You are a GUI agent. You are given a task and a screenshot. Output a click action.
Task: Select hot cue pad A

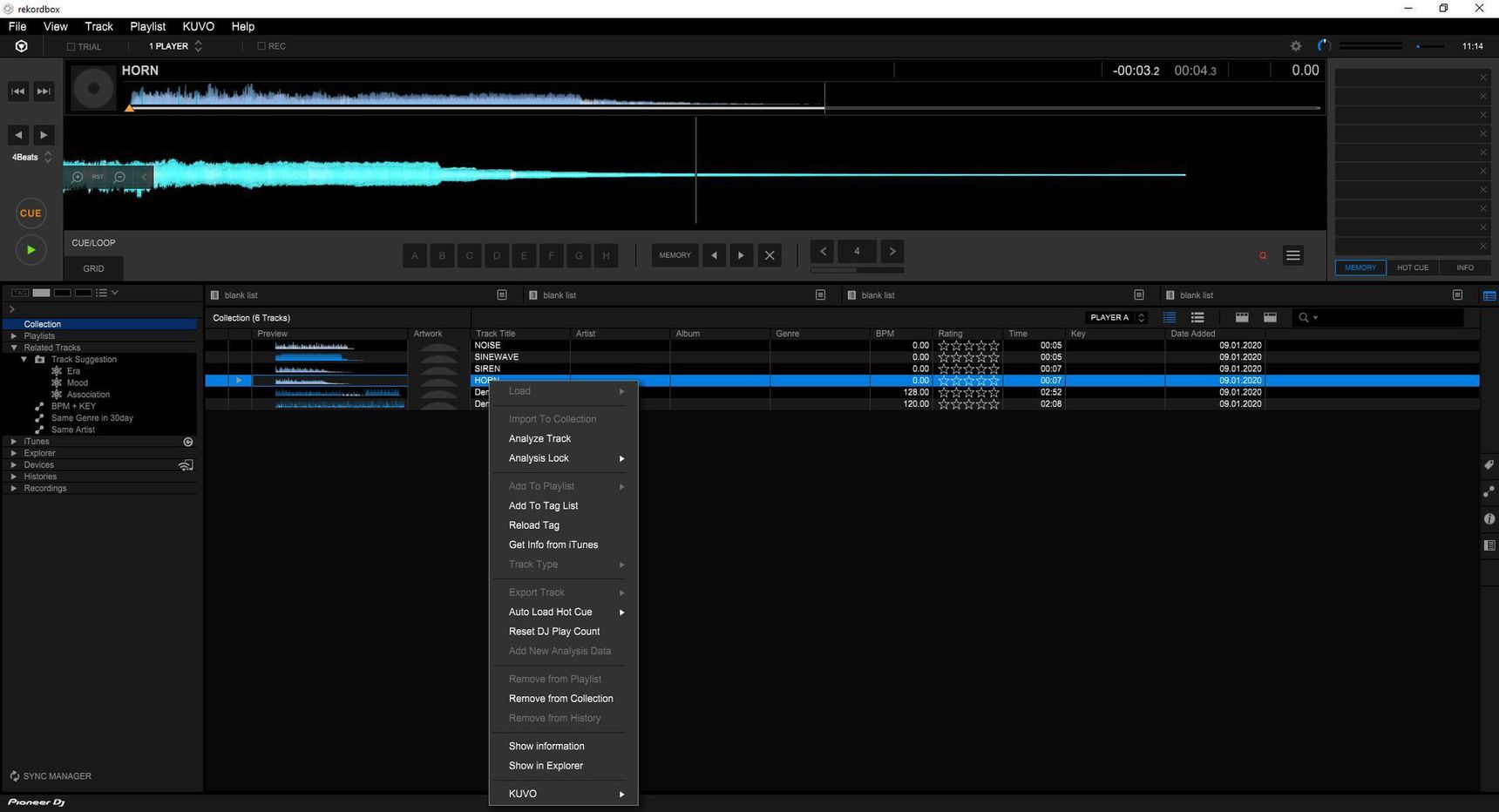point(415,255)
